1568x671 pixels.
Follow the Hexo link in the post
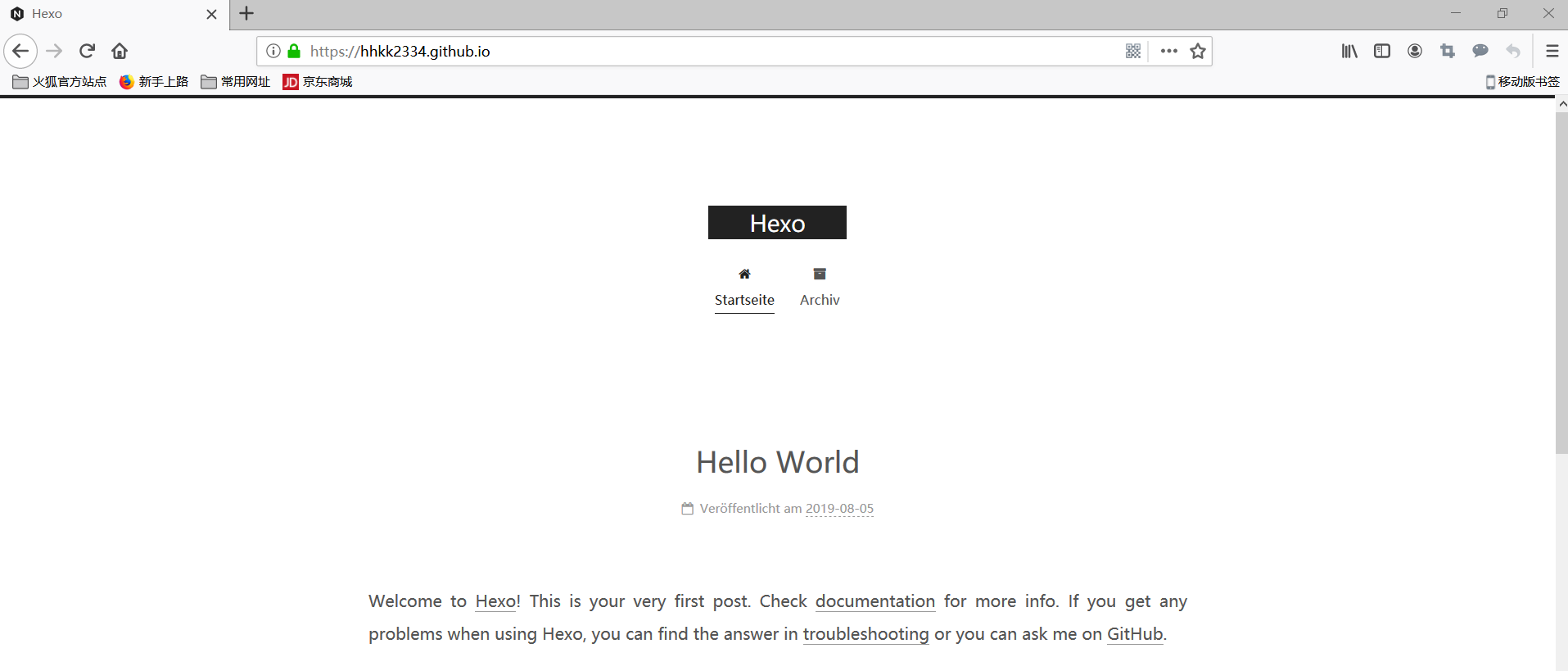[495, 601]
